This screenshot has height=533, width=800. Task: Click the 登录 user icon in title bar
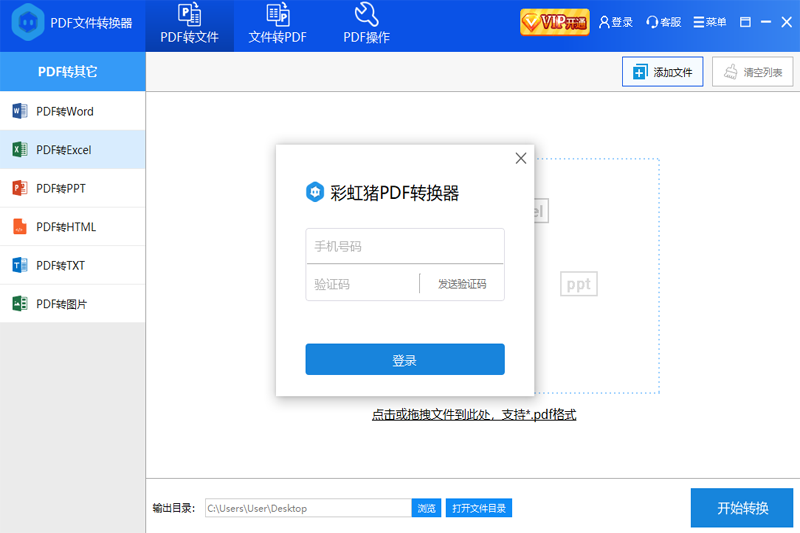point(615,22)
